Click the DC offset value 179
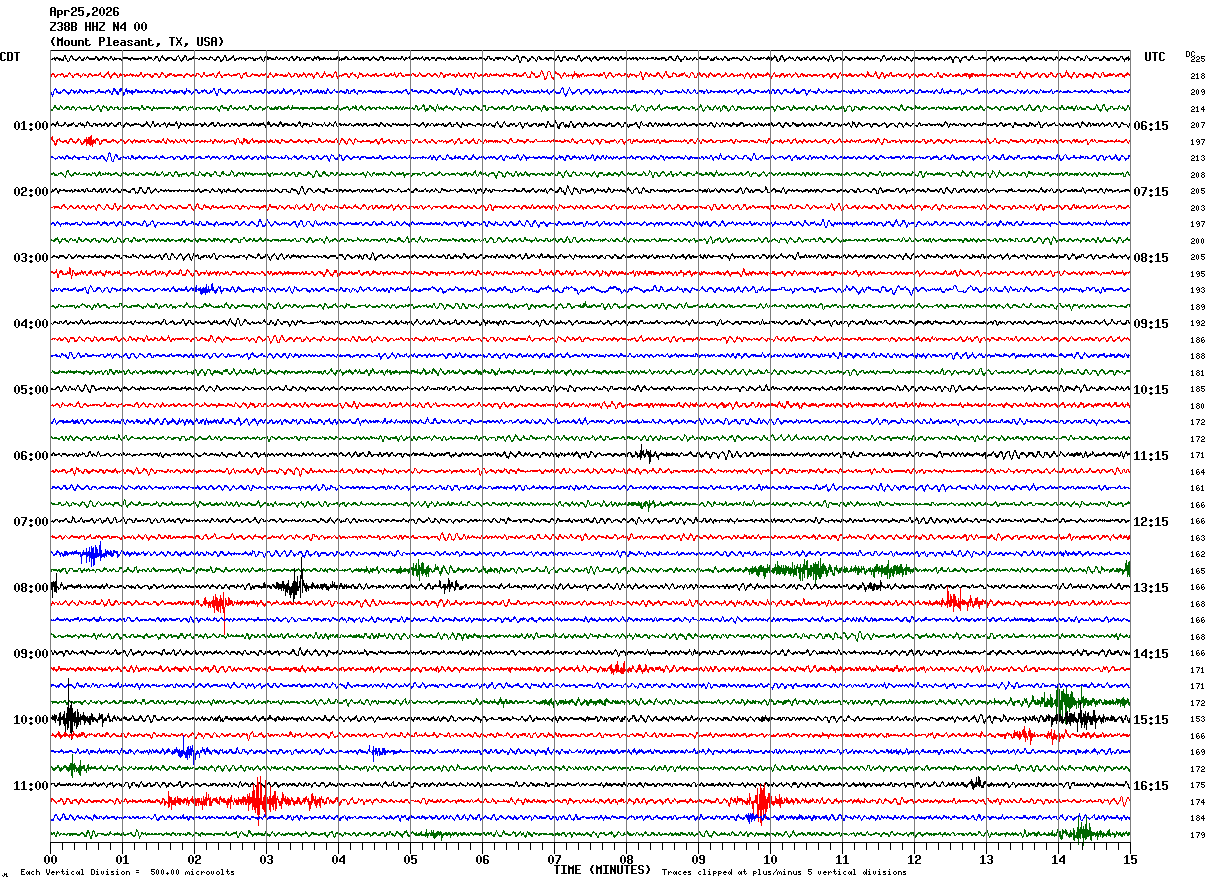1210x886 pixels. click(x=1198, y=835)
